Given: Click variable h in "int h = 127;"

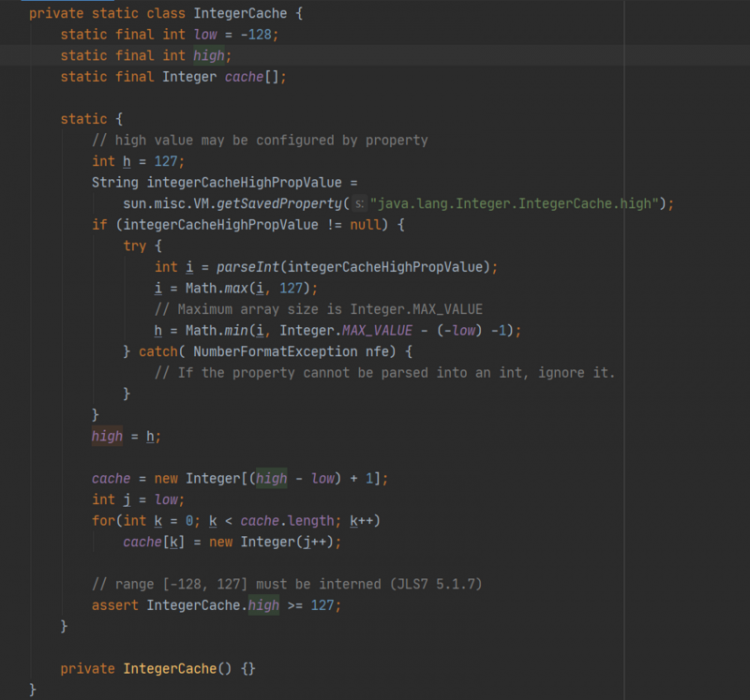Looking at the screenshot, I should pos(127,161).
